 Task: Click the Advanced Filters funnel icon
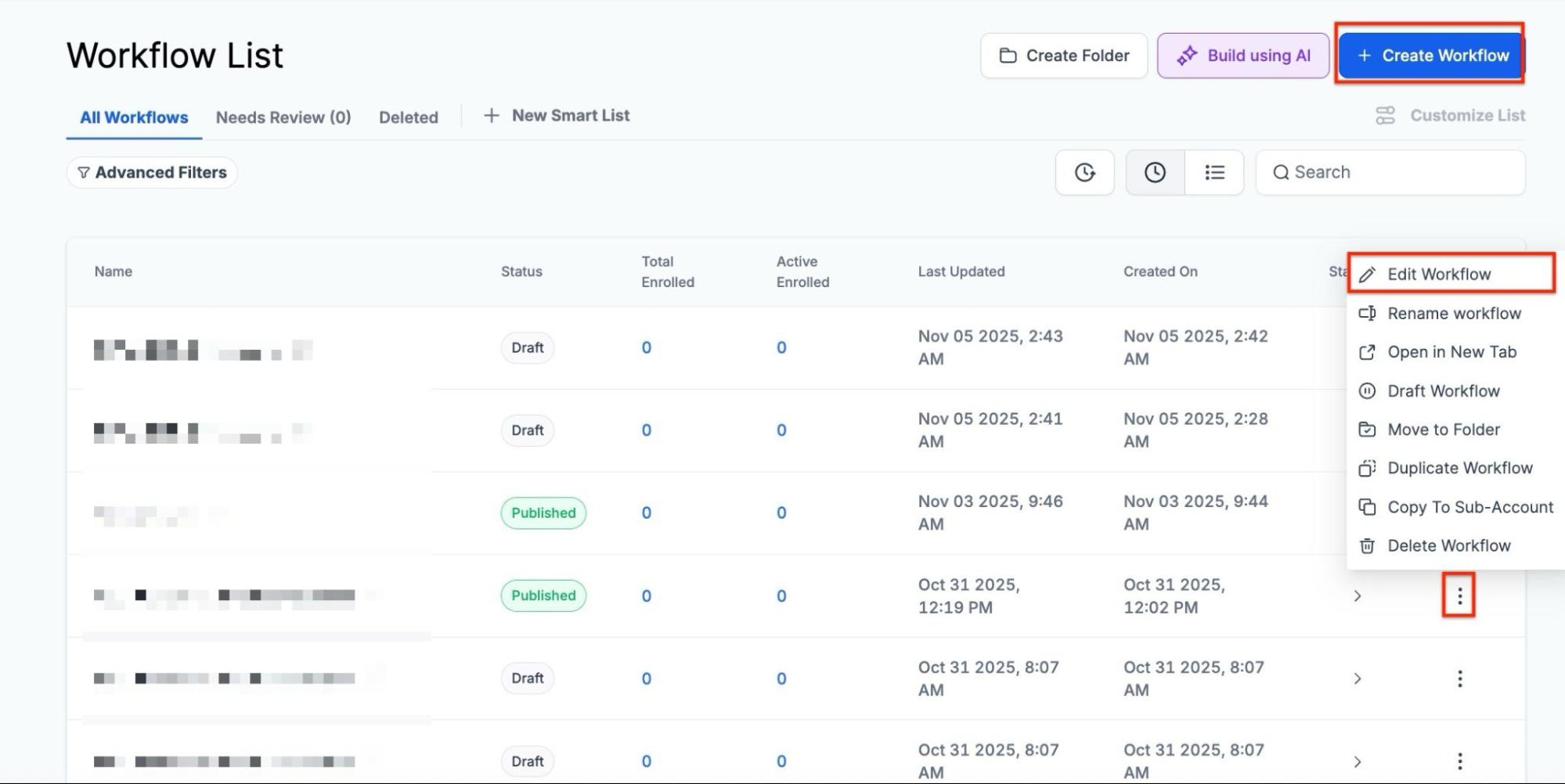point(84,172)
